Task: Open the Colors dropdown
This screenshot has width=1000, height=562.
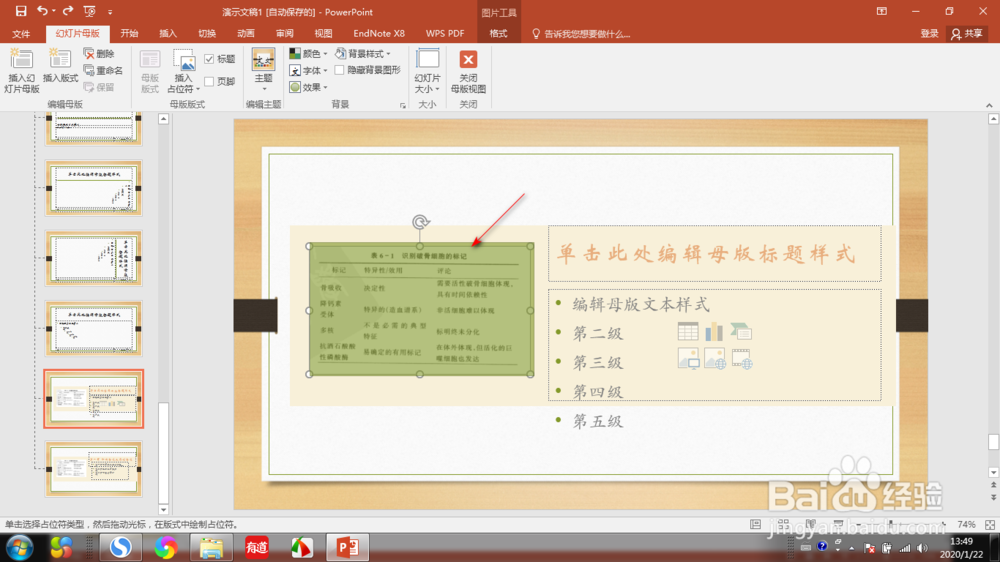Action: [x=309, y=54]
